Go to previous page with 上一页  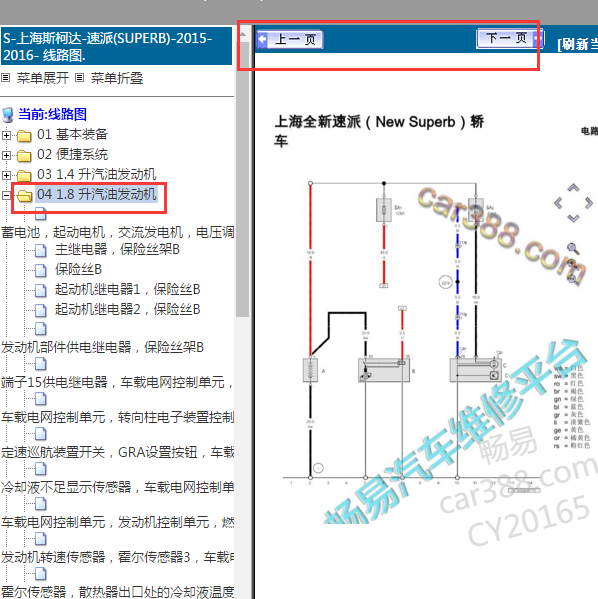(x=290, y=39)
